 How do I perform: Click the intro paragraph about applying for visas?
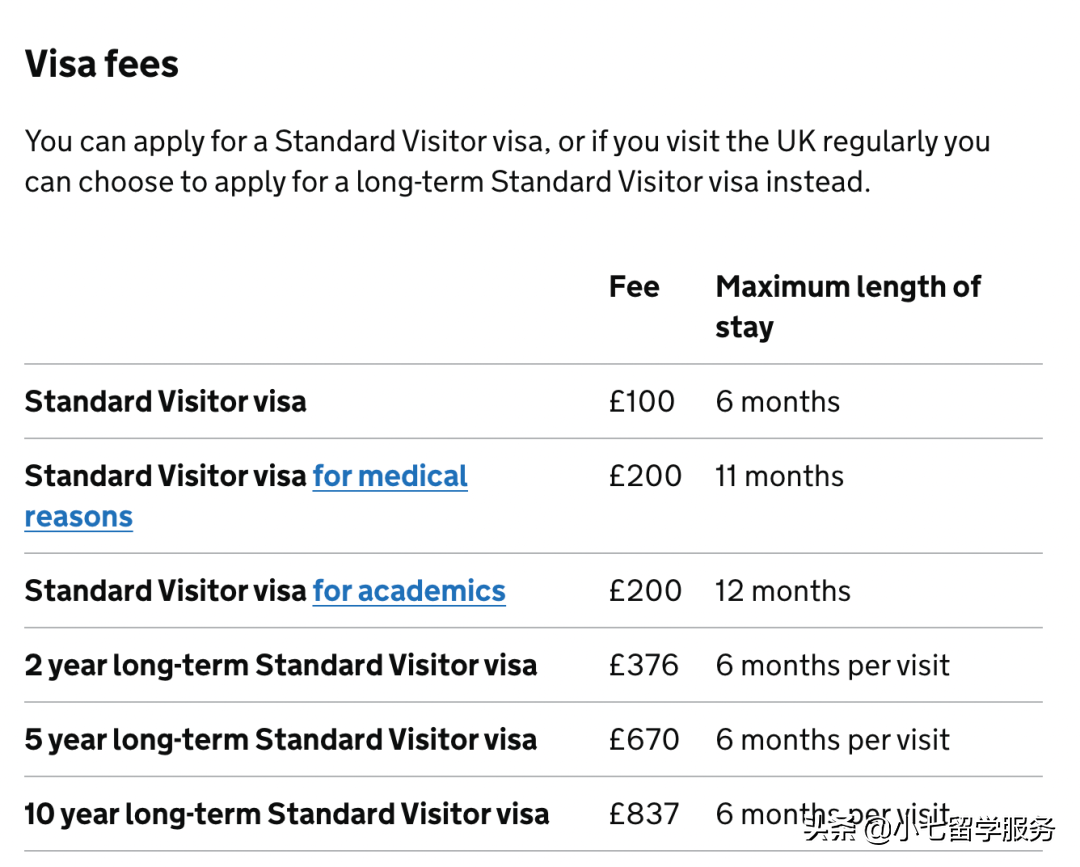507,161
